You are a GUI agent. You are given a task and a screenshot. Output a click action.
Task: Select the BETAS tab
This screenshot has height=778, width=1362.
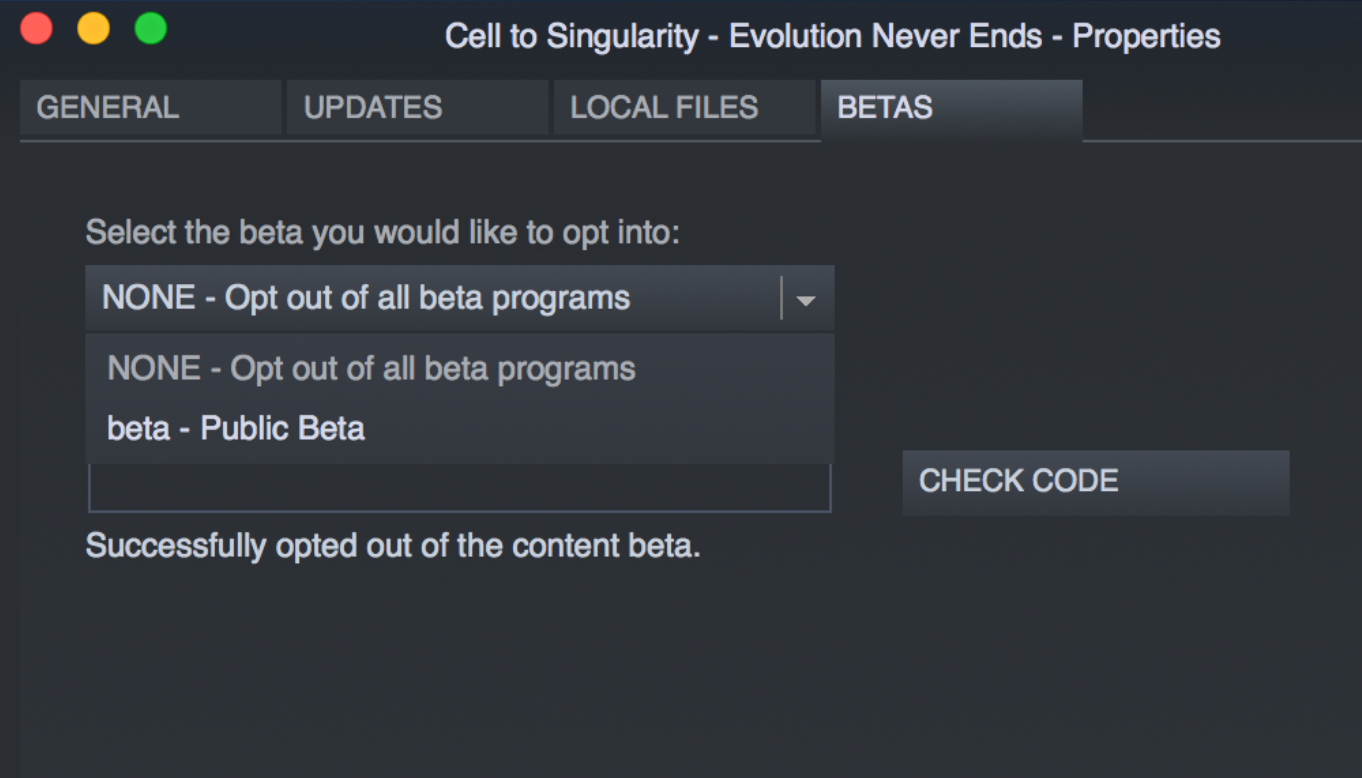pos(951,109)
